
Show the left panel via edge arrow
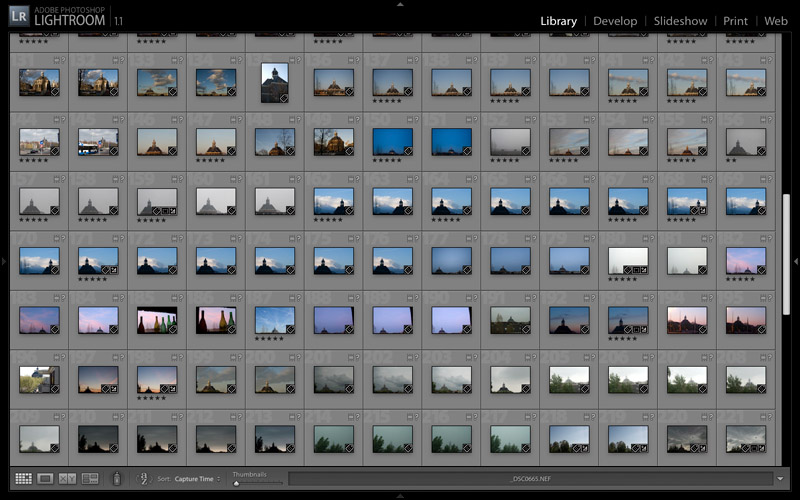click(4, 262)
